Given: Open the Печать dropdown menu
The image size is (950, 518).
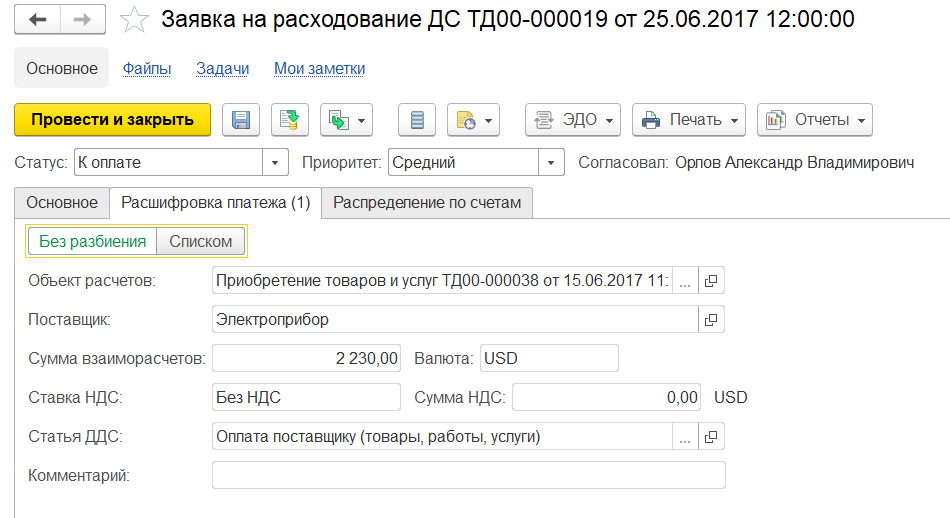Looking at the screenshot, I should [x=689, y=120].
